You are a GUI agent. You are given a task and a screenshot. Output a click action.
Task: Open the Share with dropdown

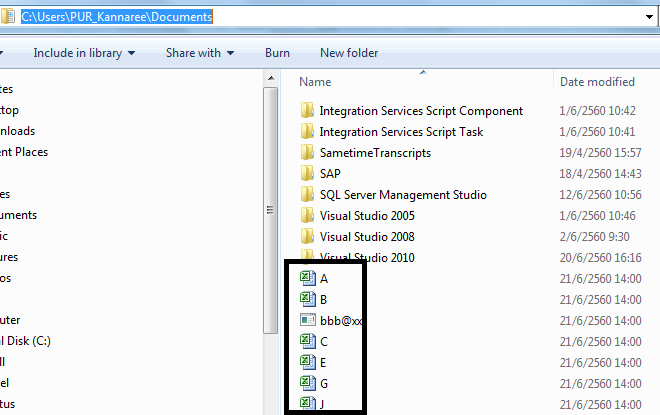click(200, 52)
